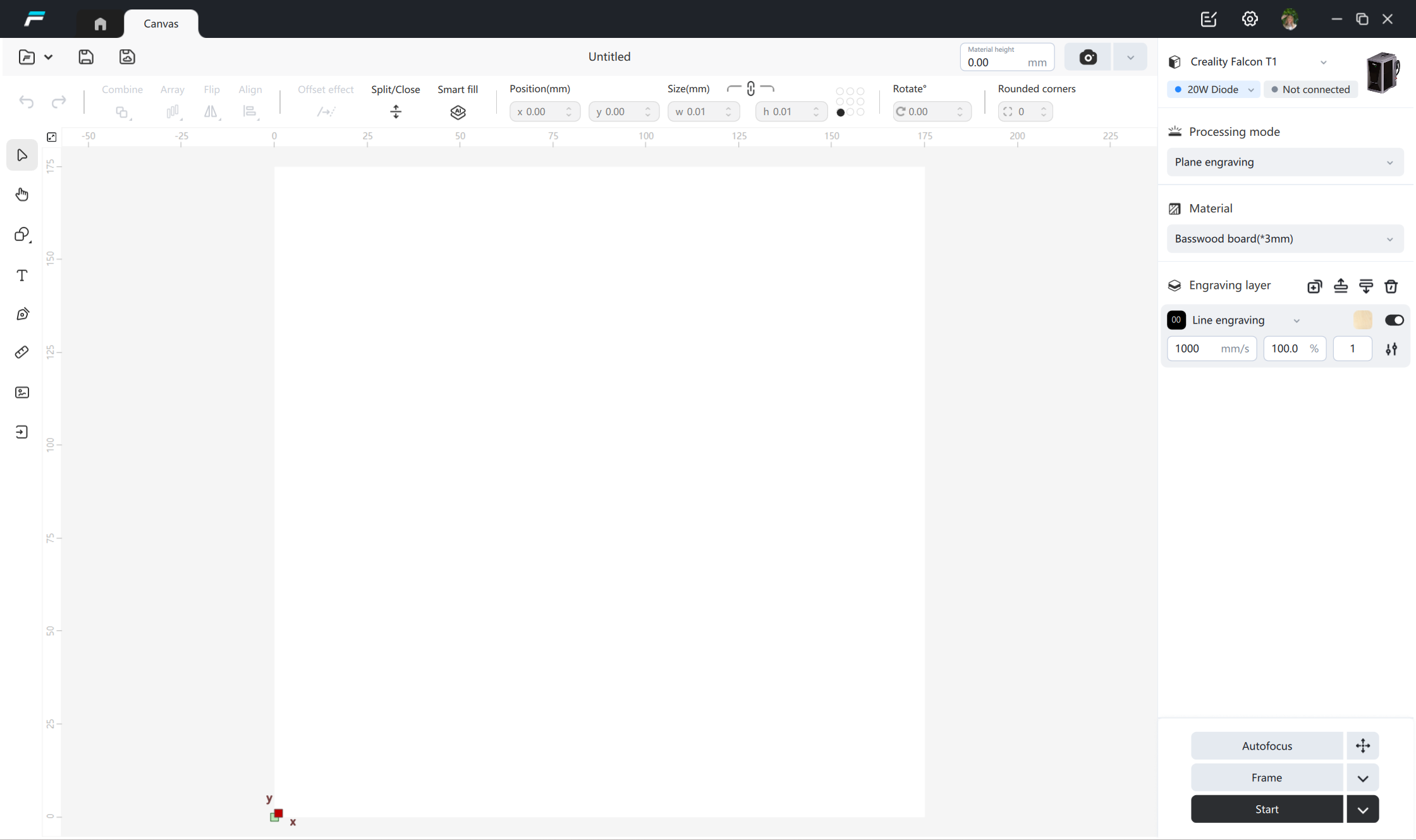
Task: Capture with the camera button
Action: pos(1087,58)
